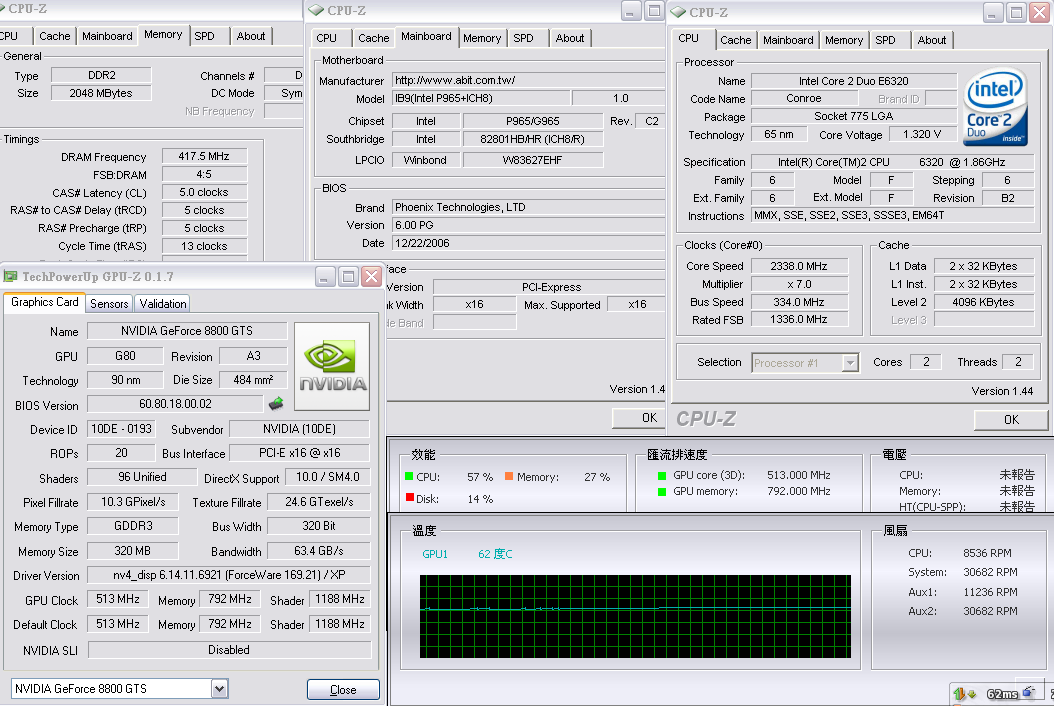Click OK in the CPU processor window

click(x=1010, y=419)
